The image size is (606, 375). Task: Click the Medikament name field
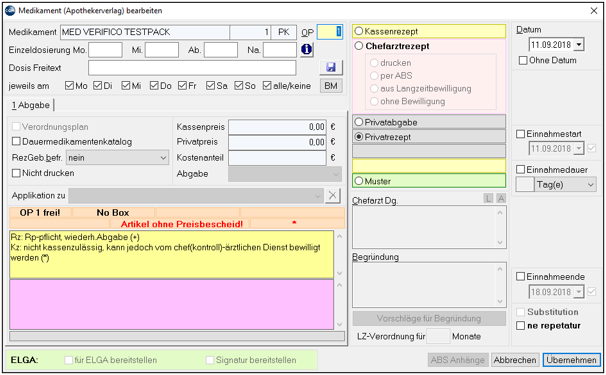[145, 32]
